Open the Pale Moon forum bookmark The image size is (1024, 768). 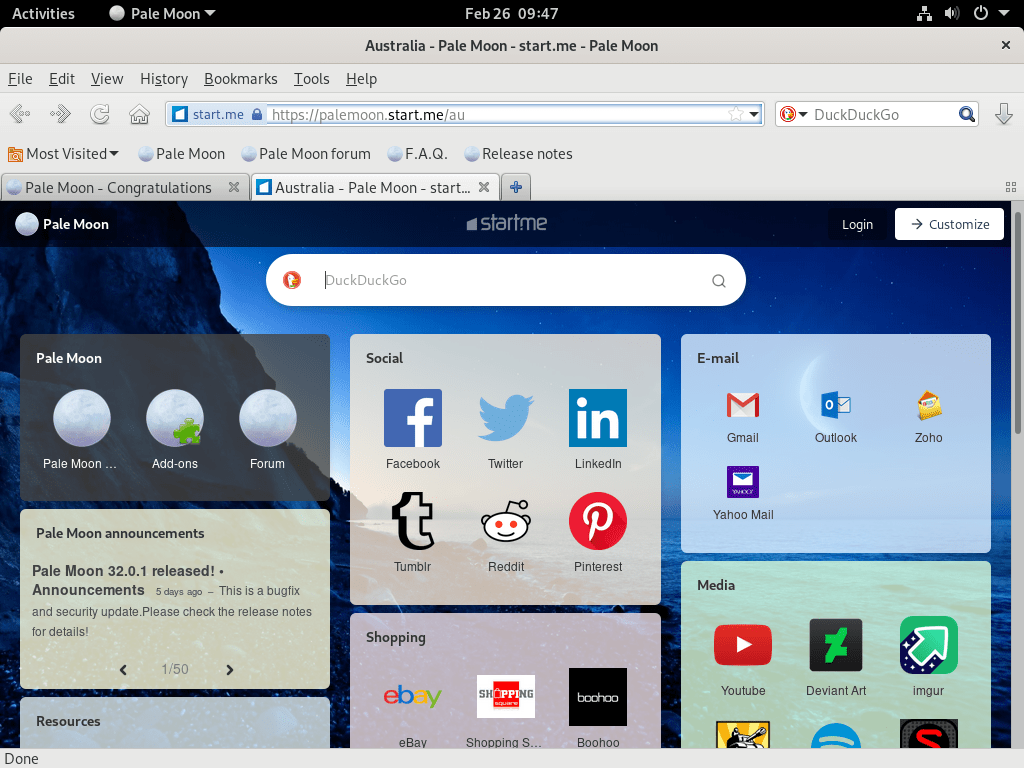tap(306, 154)
